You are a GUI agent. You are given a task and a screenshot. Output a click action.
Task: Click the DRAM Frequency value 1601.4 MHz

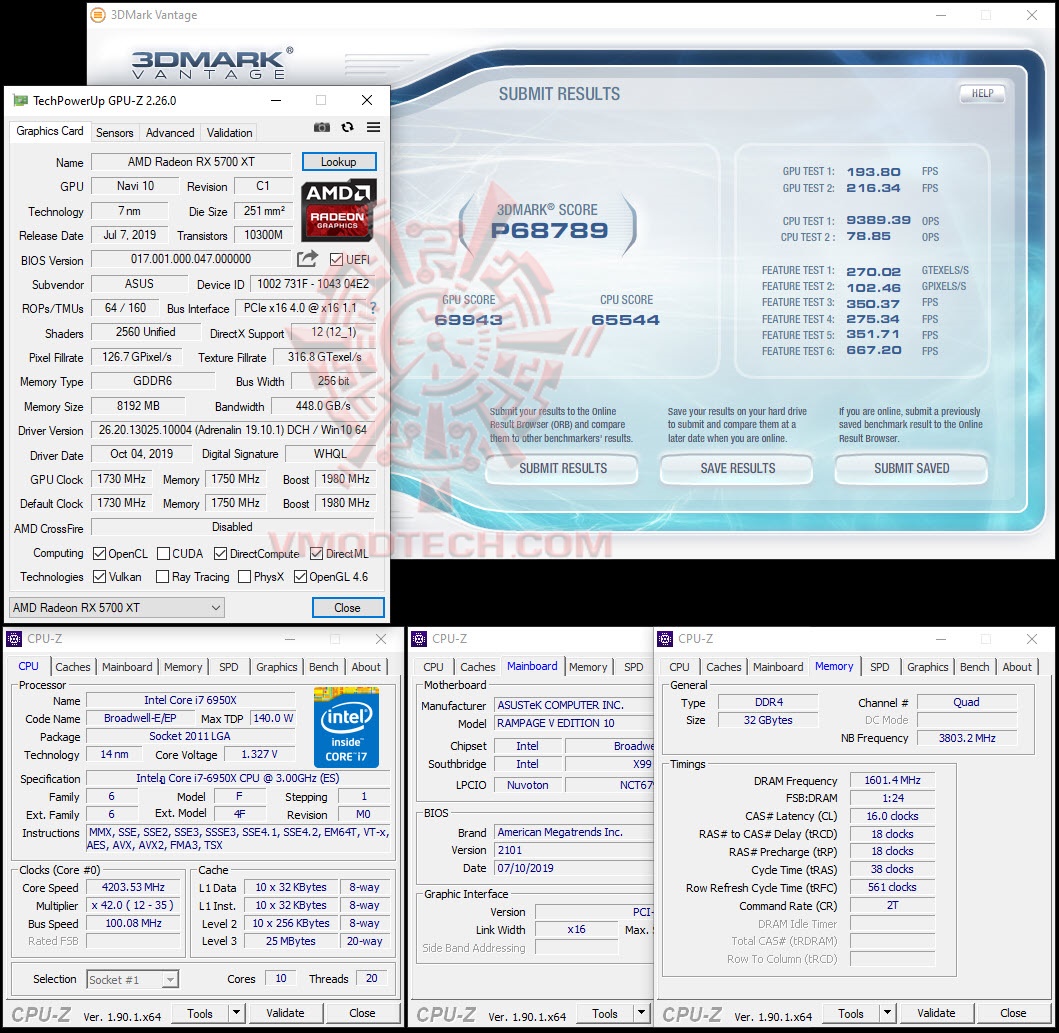click(892, 780)
